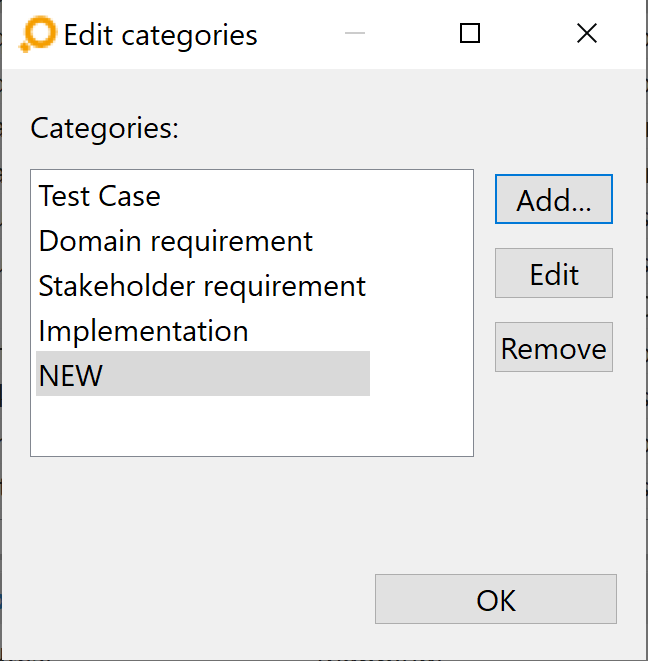Click white list space right of Test Case
Viewport: 648px width, 661px height.
316,196
